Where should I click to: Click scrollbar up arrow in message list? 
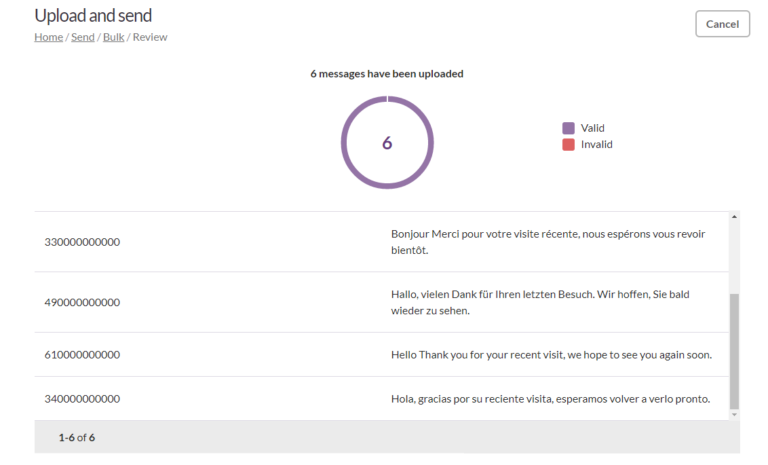tap(734, 216)
